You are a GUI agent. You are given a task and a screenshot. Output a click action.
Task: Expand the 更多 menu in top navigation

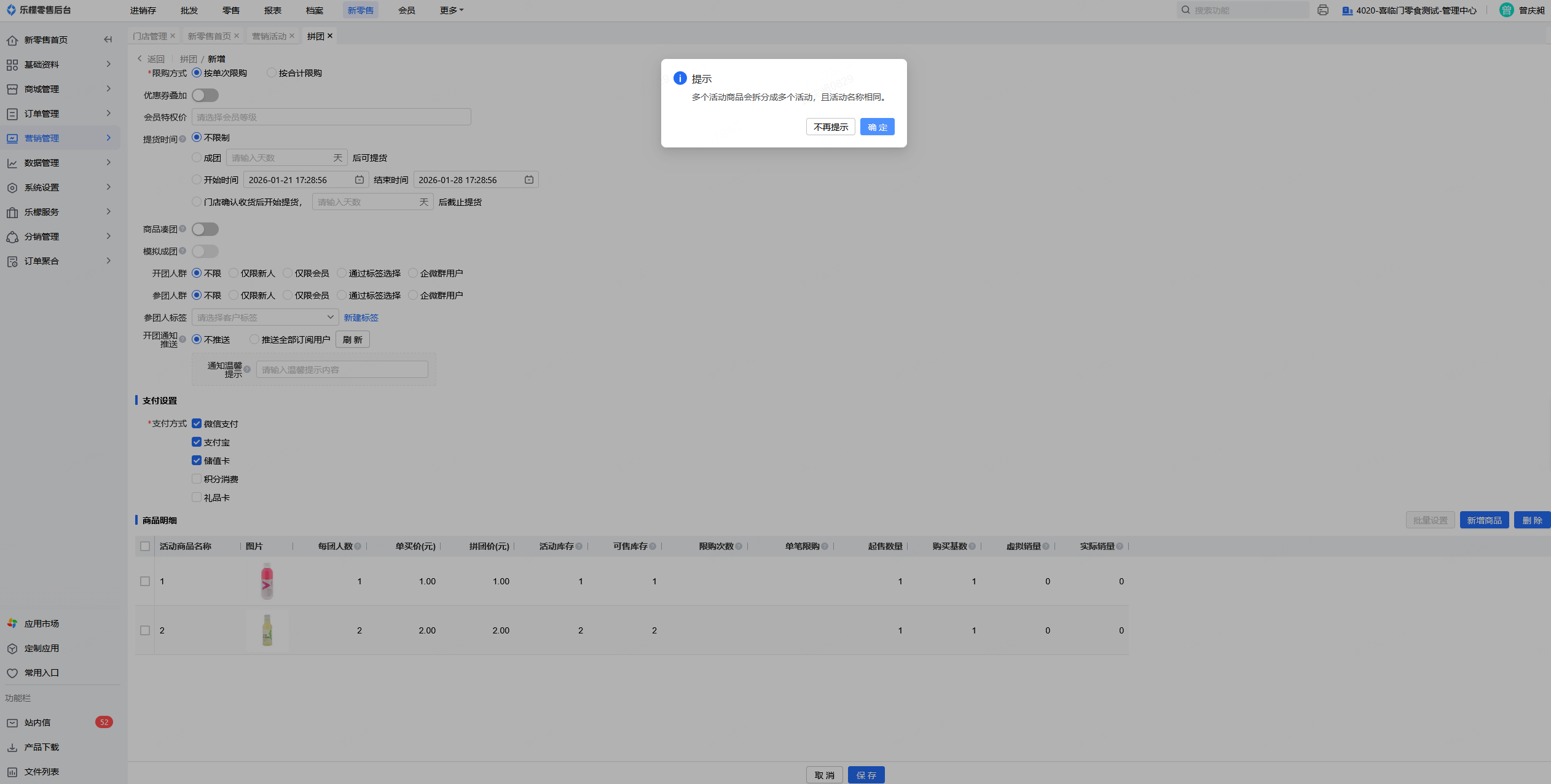(452, 10)
